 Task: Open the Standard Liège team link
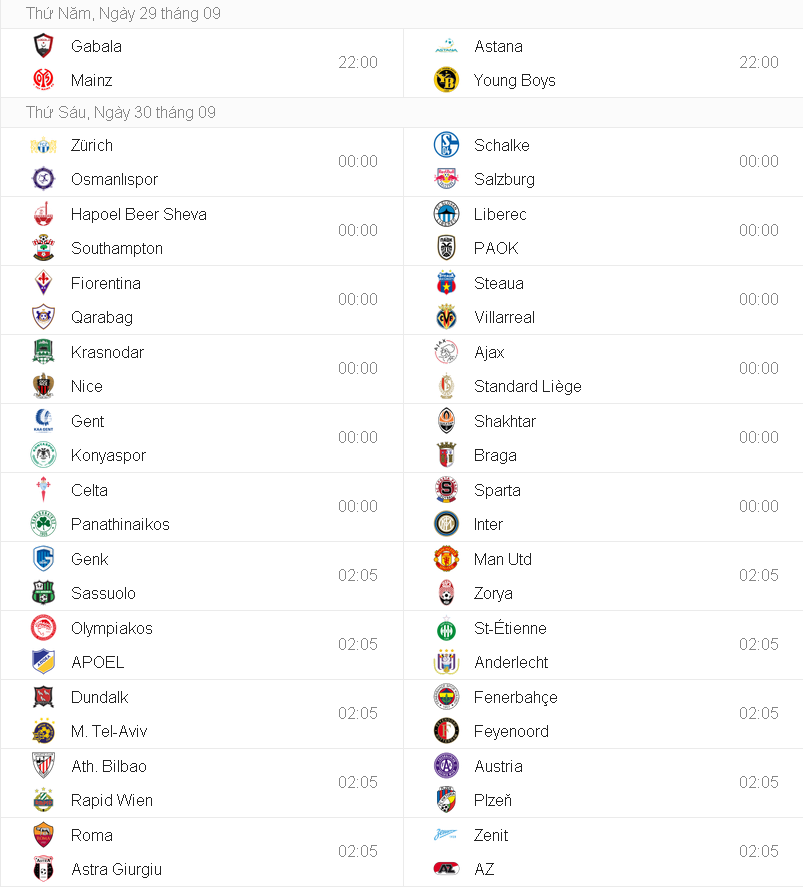pyautogui.click(x=527, y=386)
